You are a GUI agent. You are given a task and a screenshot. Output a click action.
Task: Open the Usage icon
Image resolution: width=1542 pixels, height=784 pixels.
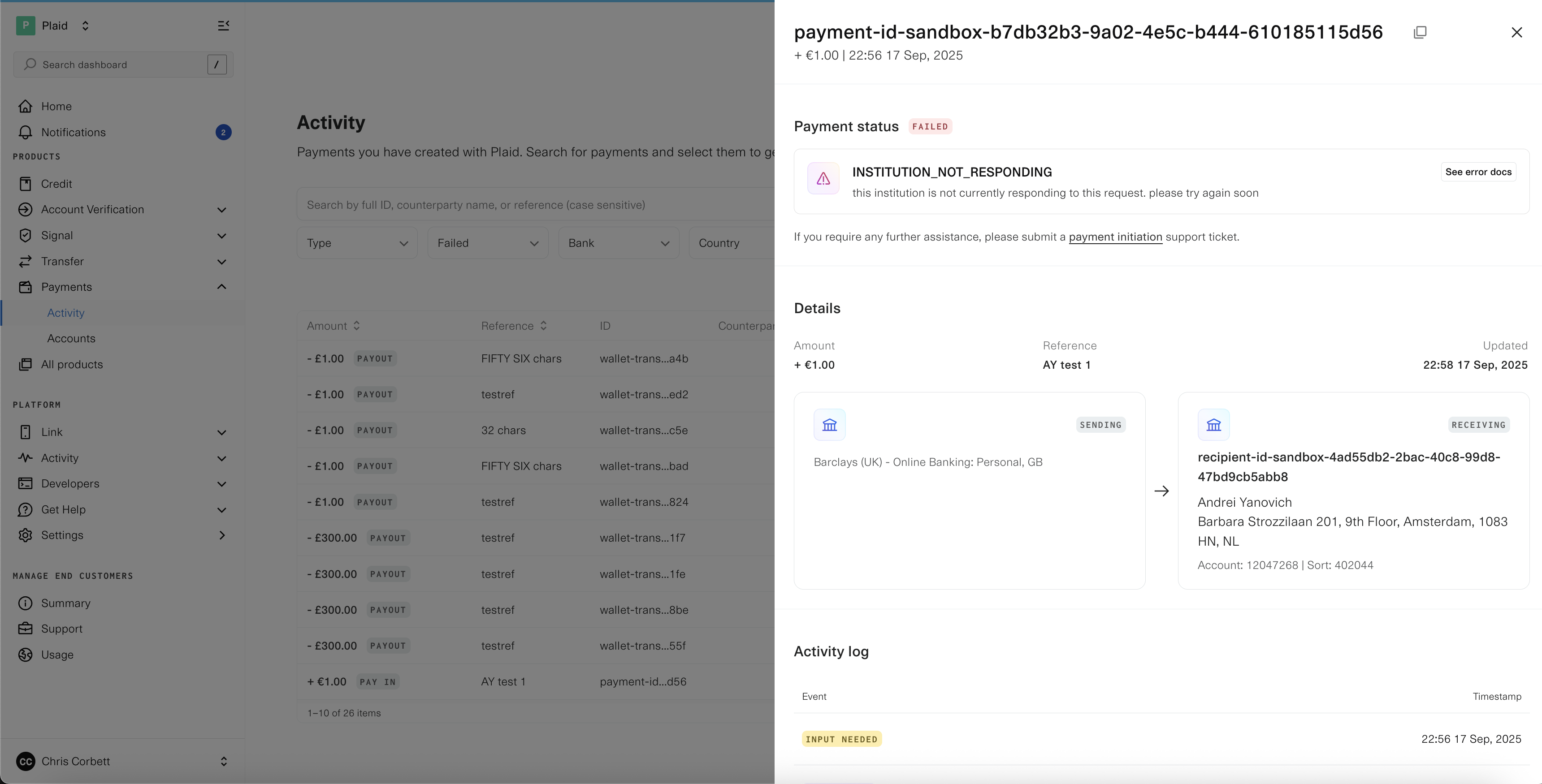point(26,655)
